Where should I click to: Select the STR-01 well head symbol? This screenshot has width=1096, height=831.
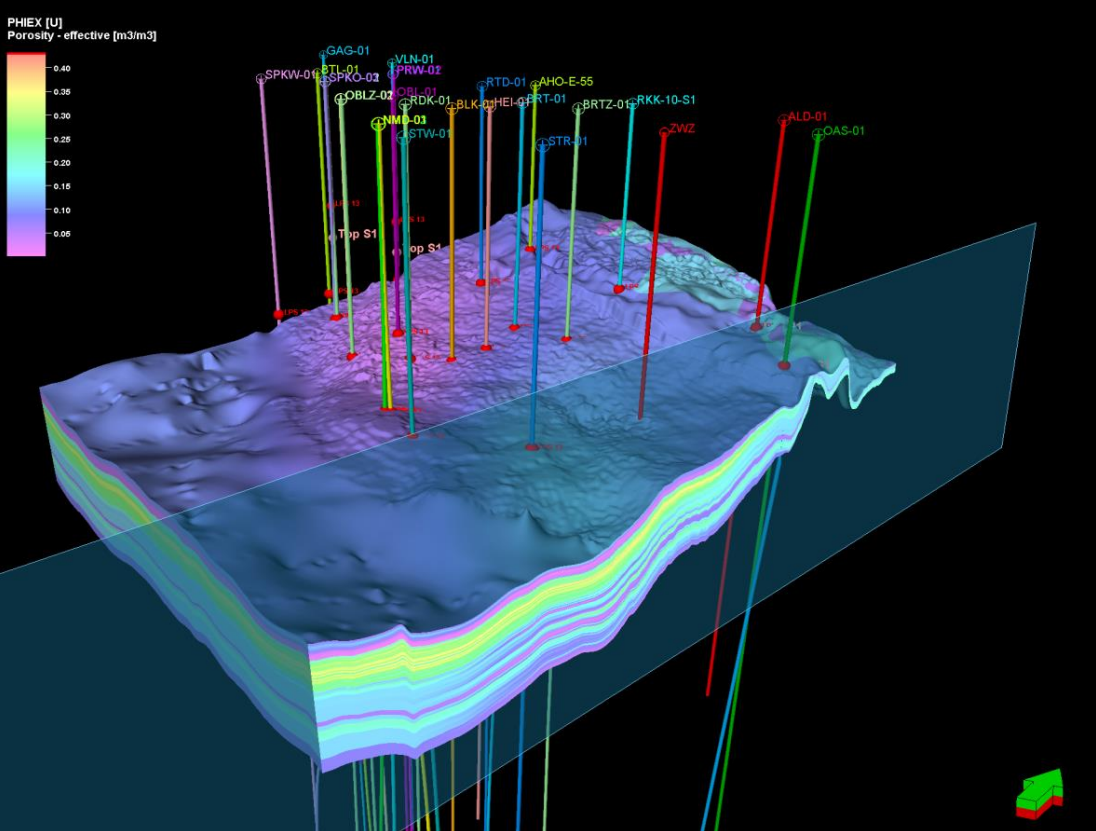pos(543,145)
